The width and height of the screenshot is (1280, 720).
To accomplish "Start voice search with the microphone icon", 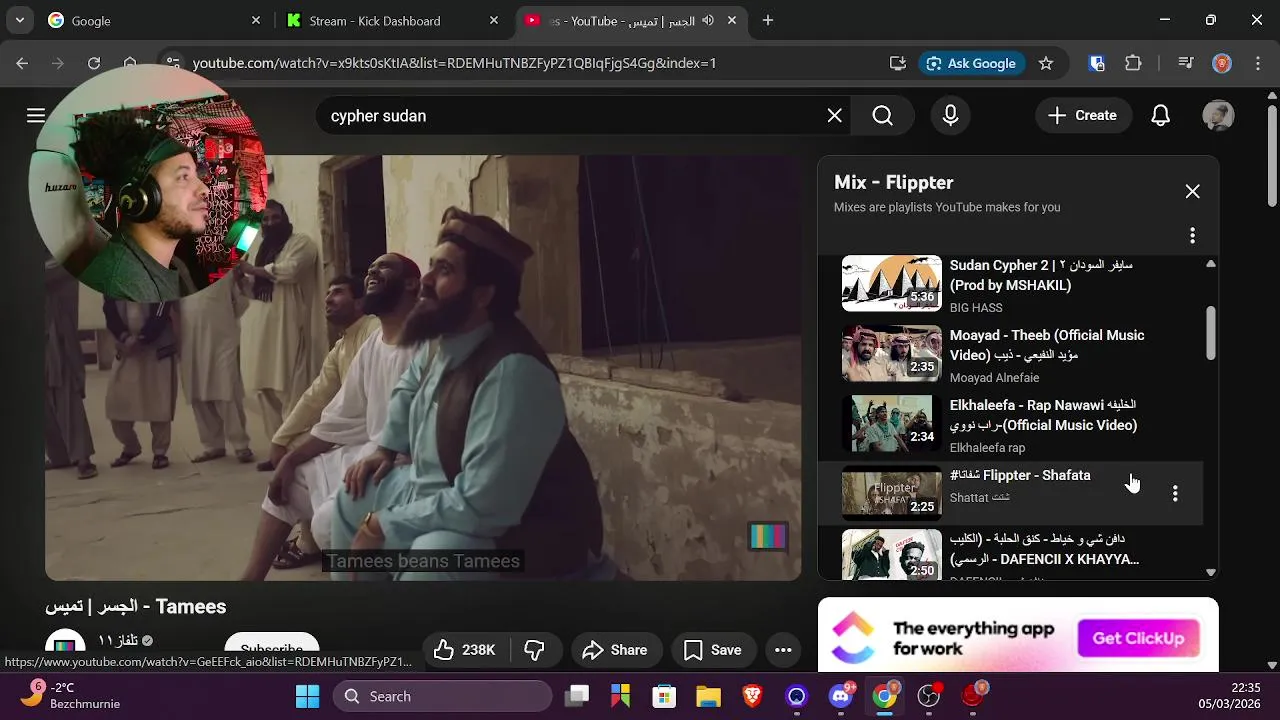I will click(951, 116).
